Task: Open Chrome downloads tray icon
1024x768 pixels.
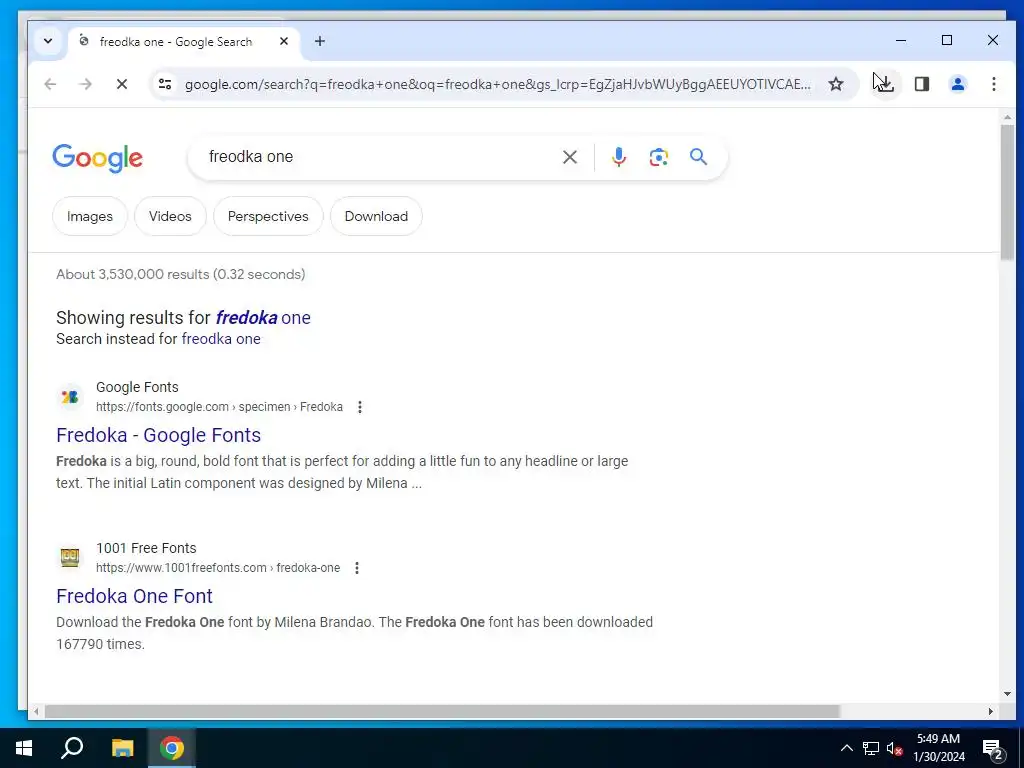Action: [x=885, y=84]
